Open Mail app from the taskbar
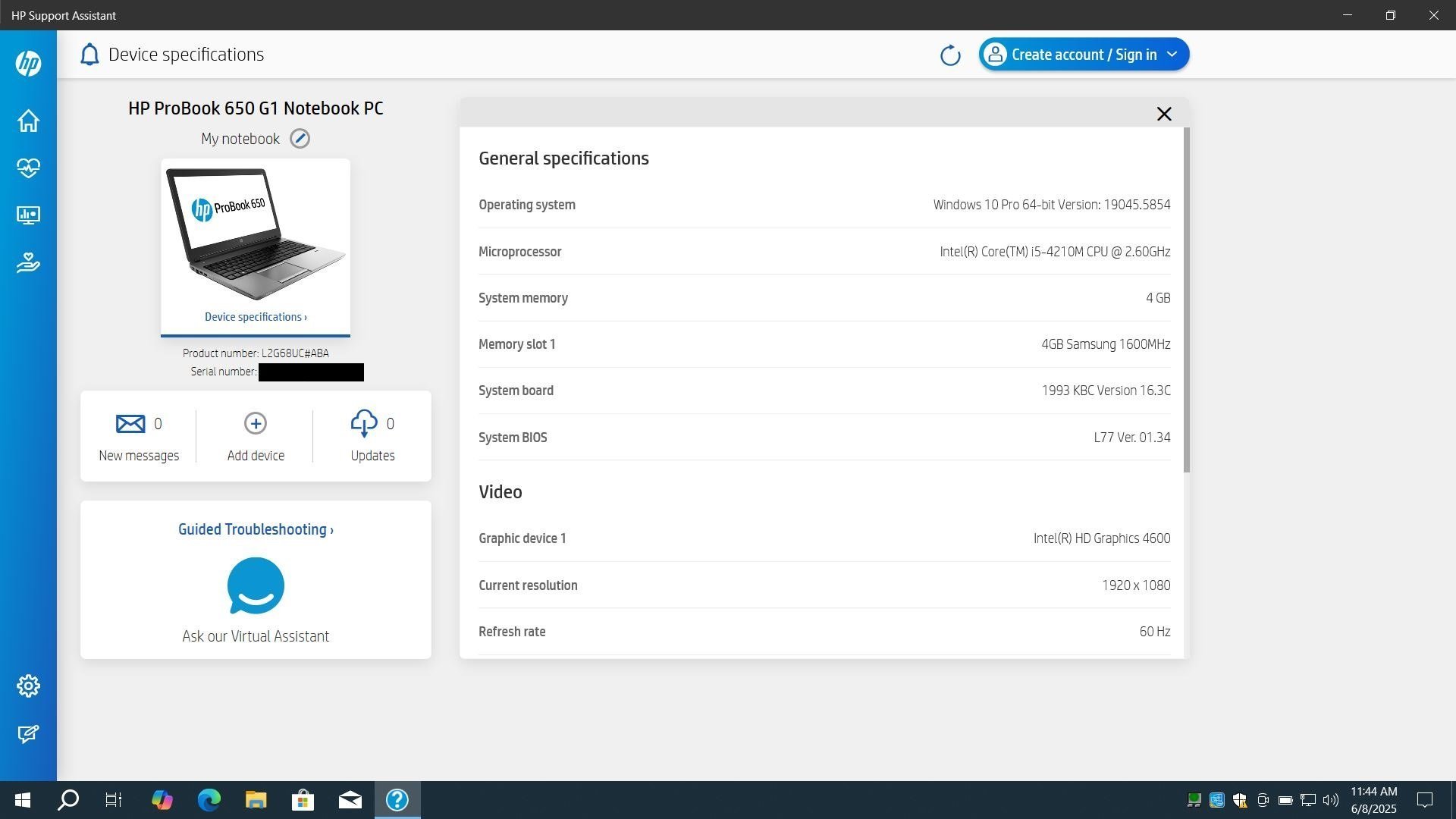The width and height of the screenshot is (1456, 819). tap(350, 800)
